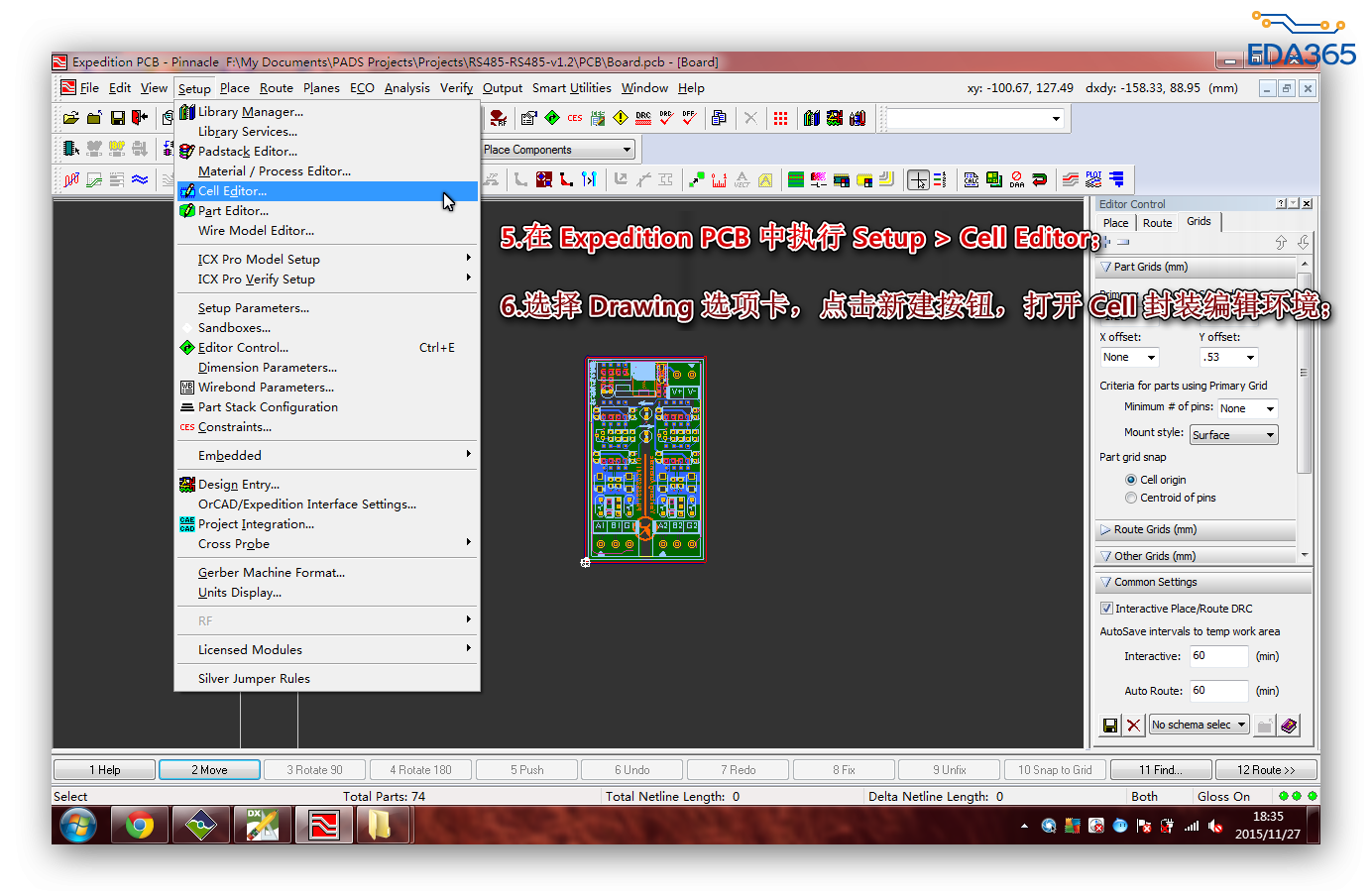This screenshot has width=1372, height=896.
Task: Click the Auto Route autosave interval field
Action: click(x=1218, y=691)
